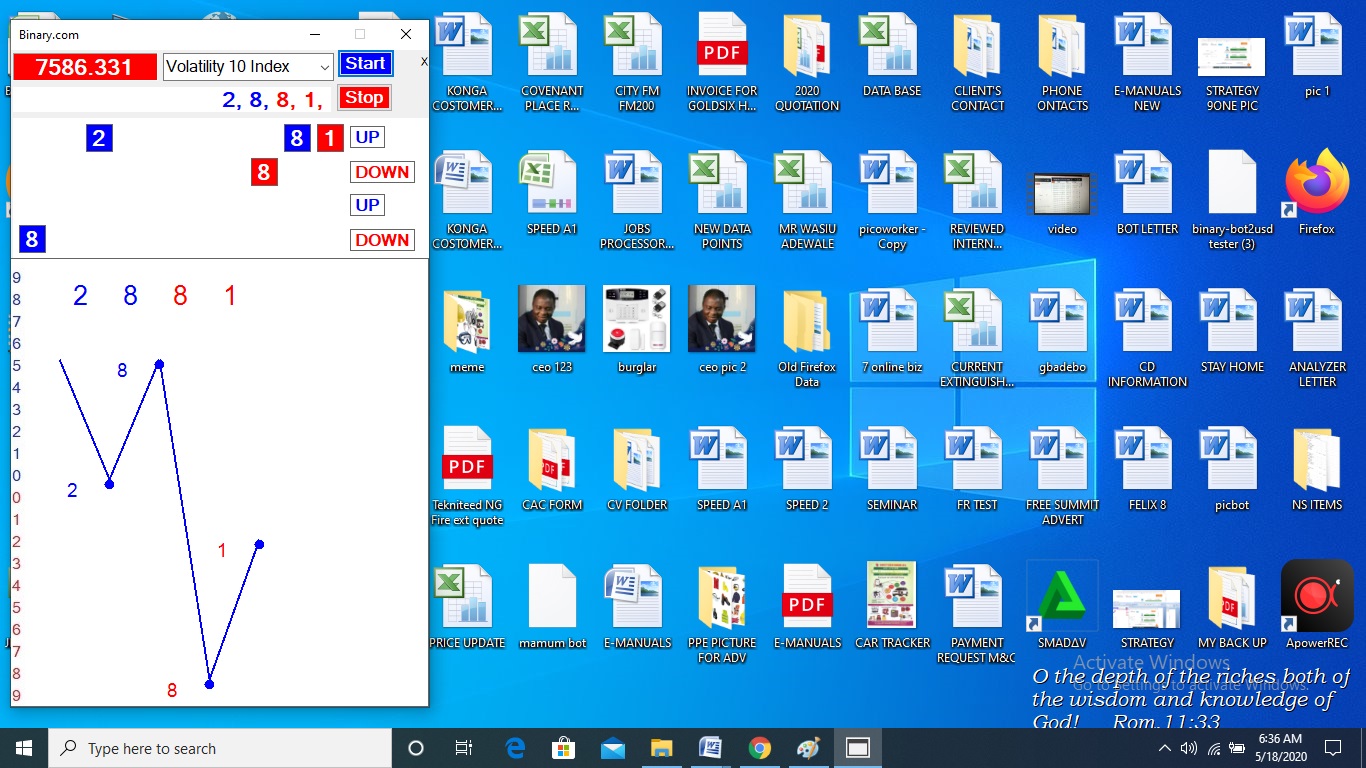Open the STAY HOME Word document
The image size is (1366, 768).
1232,331
